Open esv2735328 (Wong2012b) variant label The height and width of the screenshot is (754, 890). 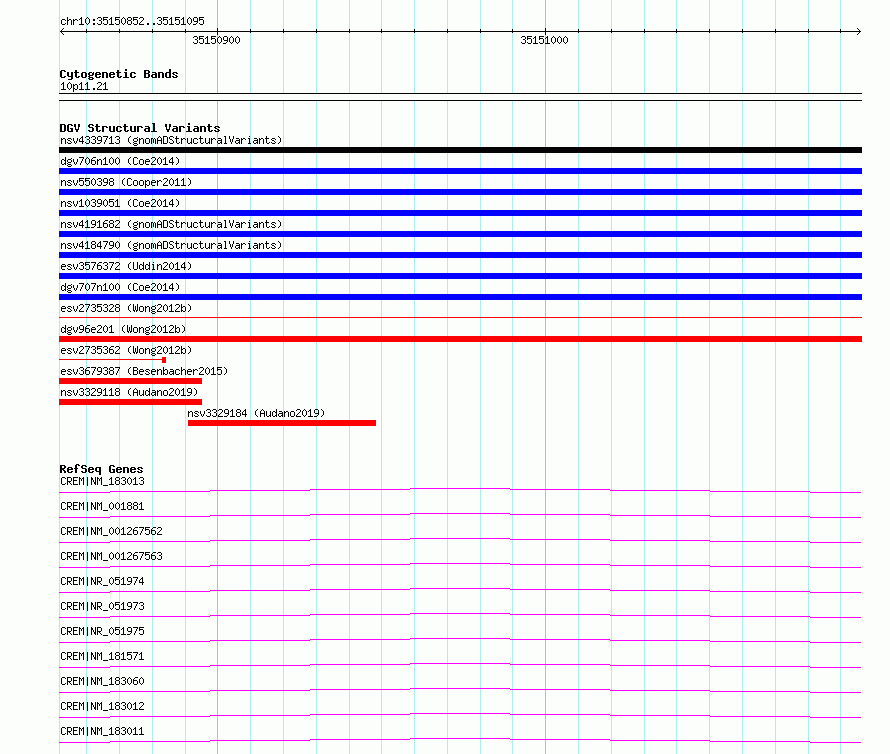click(126, 308)
